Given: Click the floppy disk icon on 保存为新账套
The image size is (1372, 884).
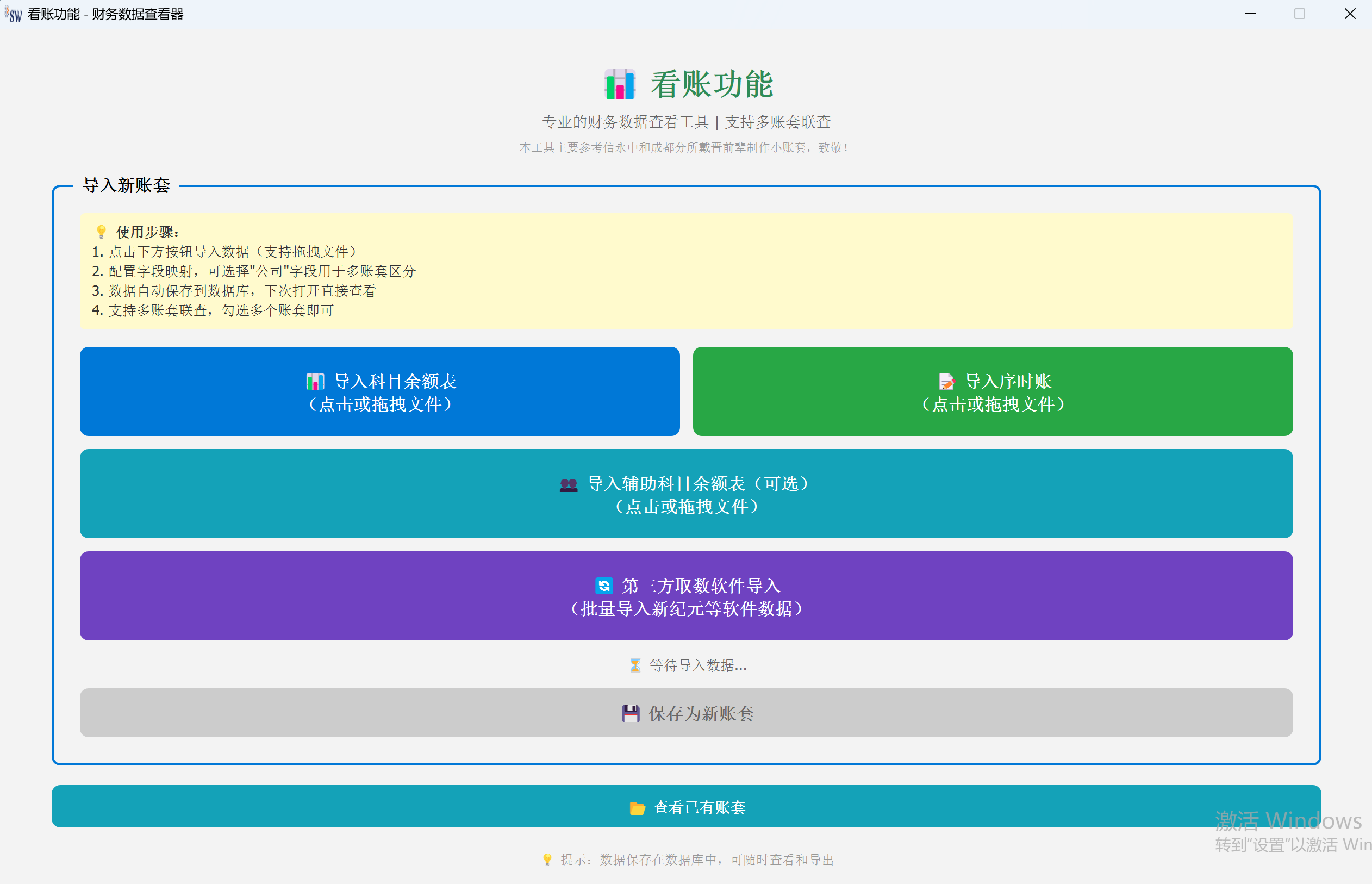Looking at the screenshot, I should coord(630,713).
